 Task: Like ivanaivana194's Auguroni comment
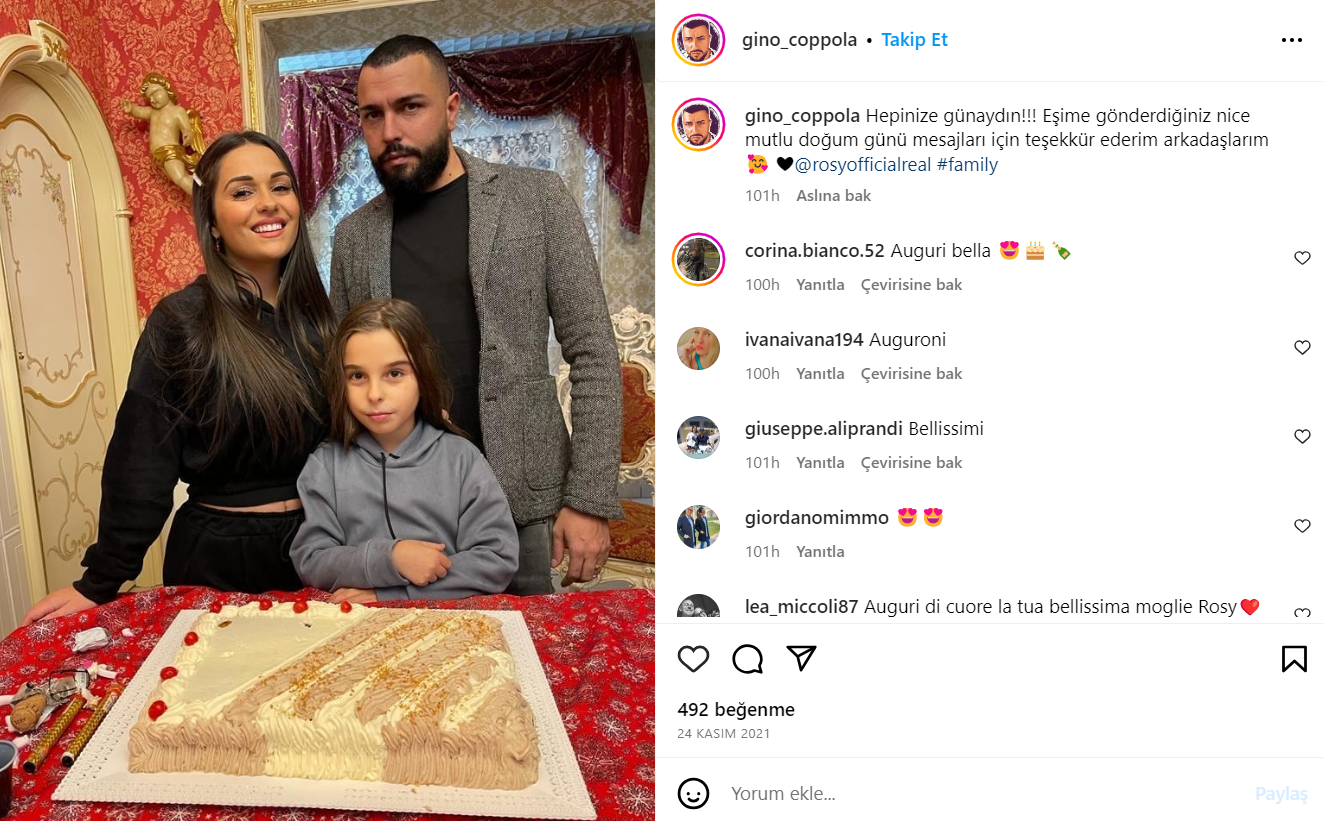point(1302,347)
